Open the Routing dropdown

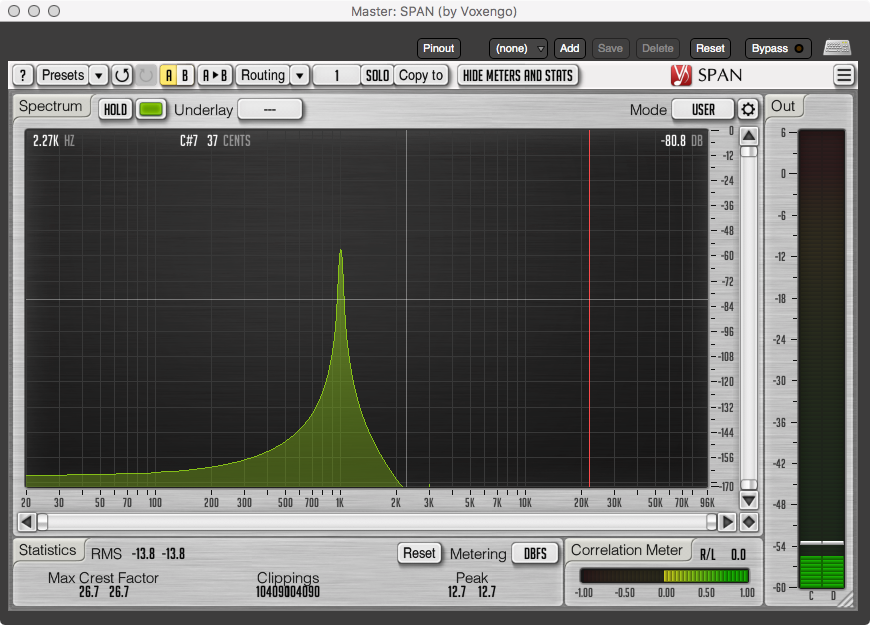pos(299,75)
